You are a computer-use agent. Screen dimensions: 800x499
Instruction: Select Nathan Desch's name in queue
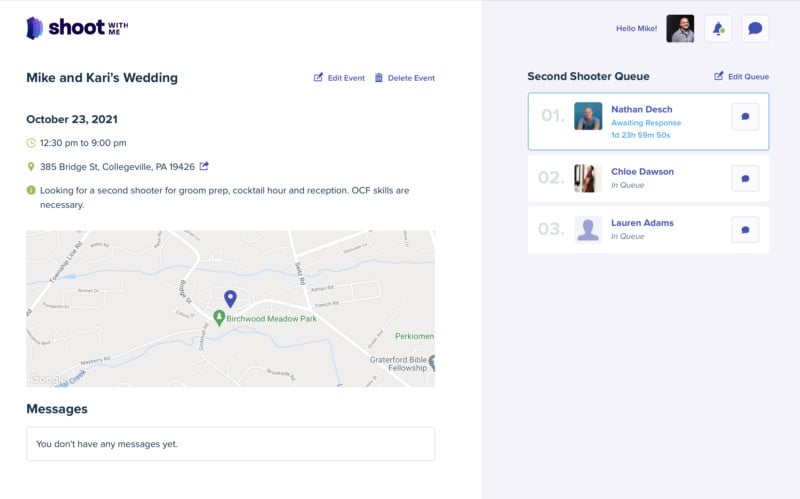point(642,109)
